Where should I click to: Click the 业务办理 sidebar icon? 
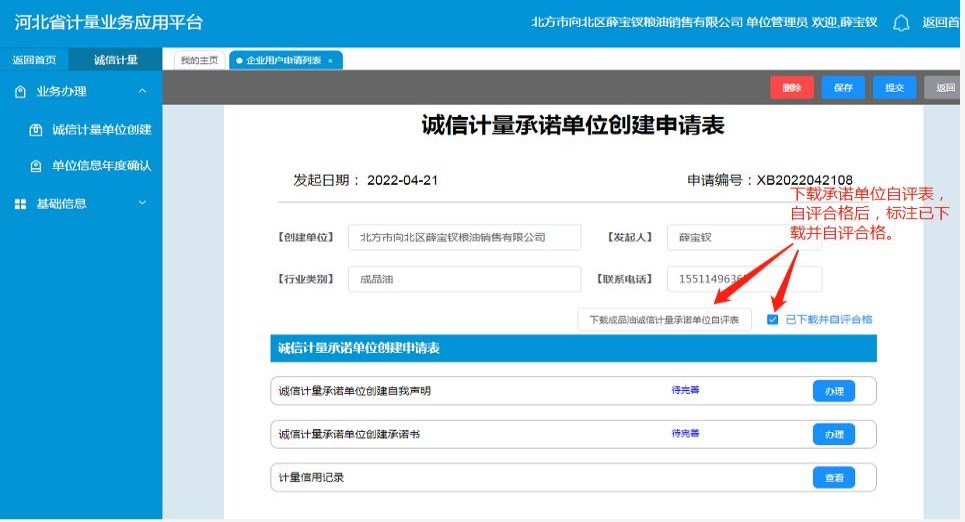pos(20,92)
